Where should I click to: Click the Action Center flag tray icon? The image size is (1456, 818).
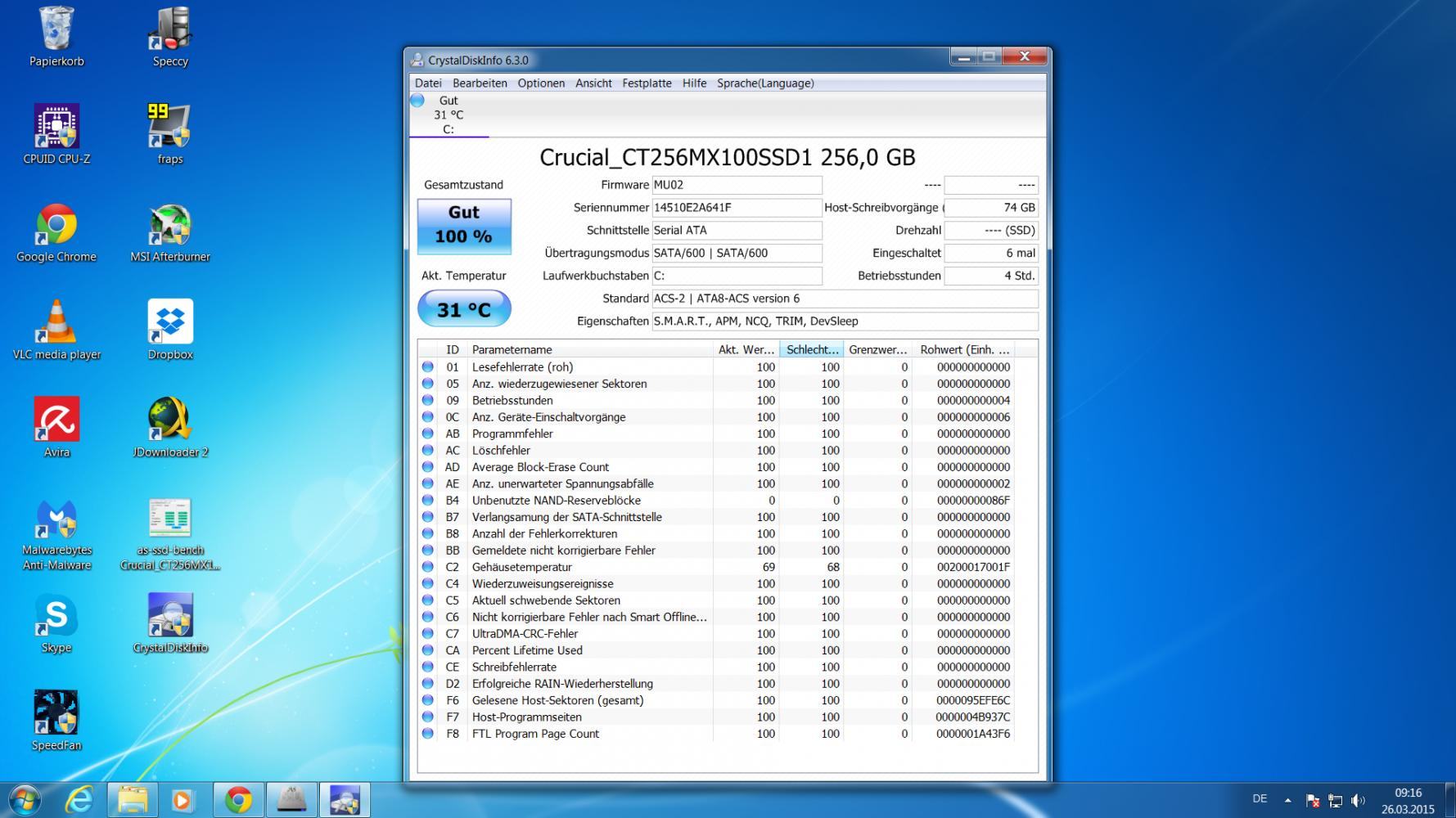1312,800
